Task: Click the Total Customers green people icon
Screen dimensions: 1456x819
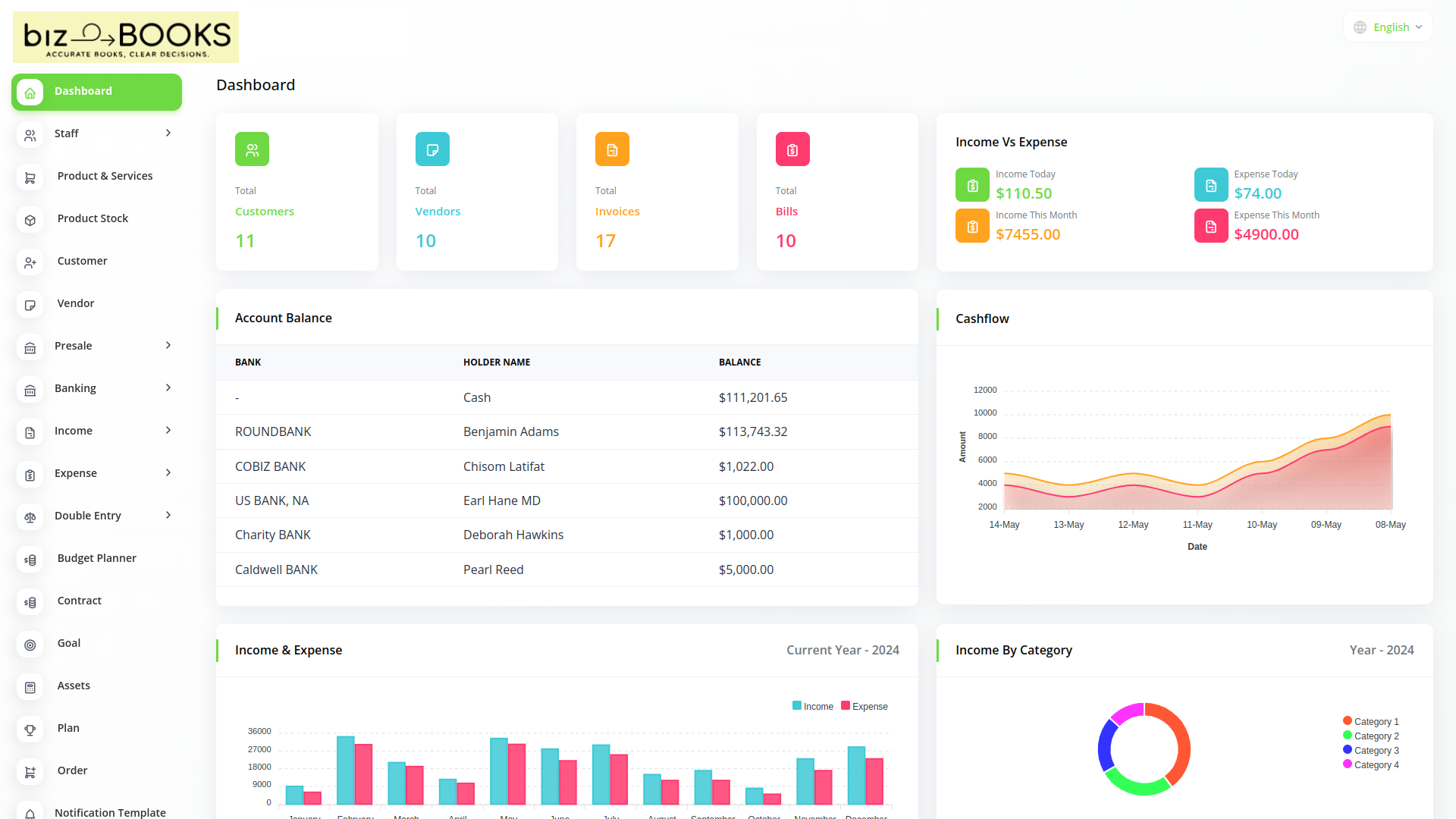Action: pyautogui.click(x=252, y=149)
